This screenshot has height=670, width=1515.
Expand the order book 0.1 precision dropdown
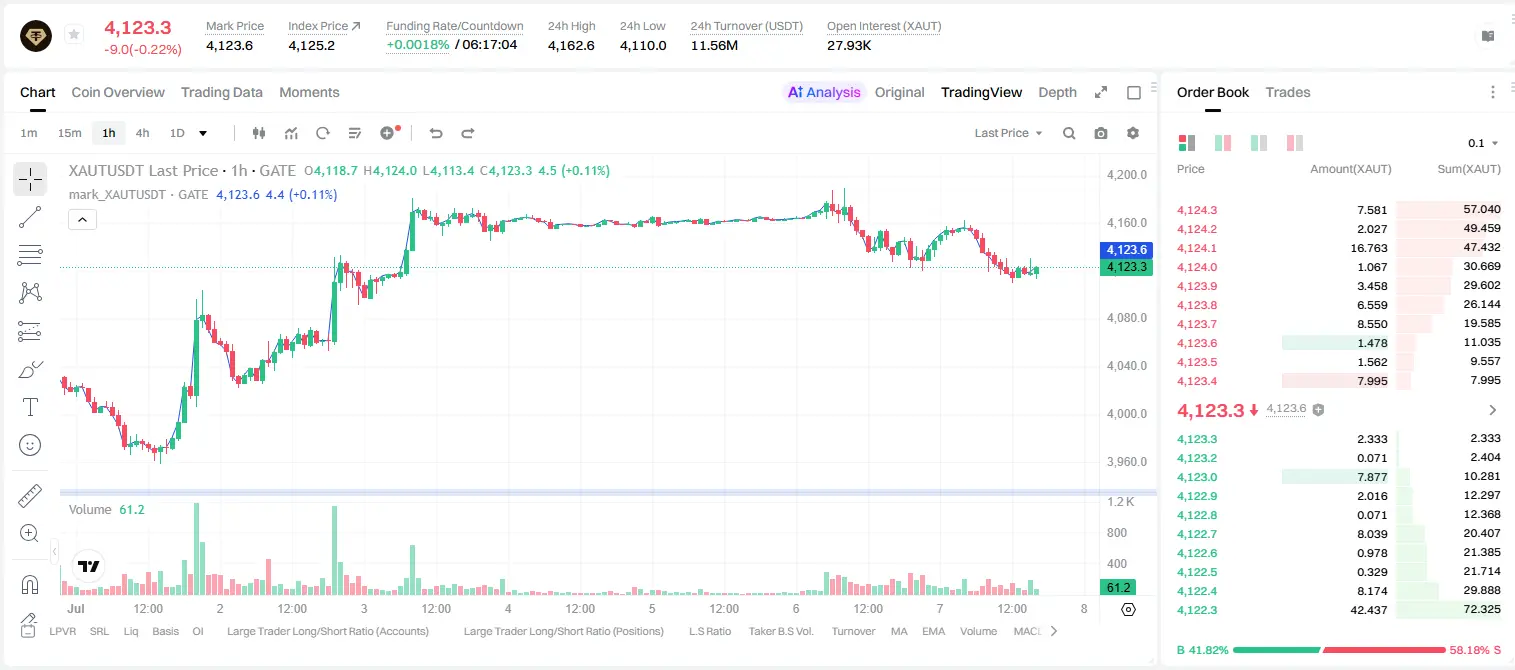pyautogui.click(x=1483, y=143)
